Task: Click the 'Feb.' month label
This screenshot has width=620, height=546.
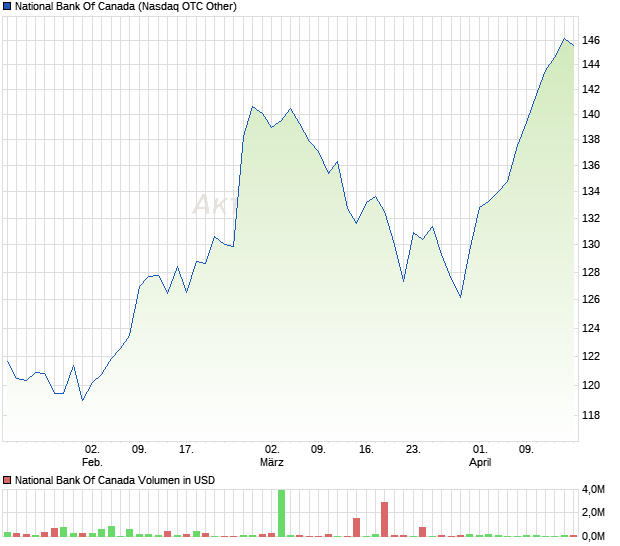Action: click(92, 462)
